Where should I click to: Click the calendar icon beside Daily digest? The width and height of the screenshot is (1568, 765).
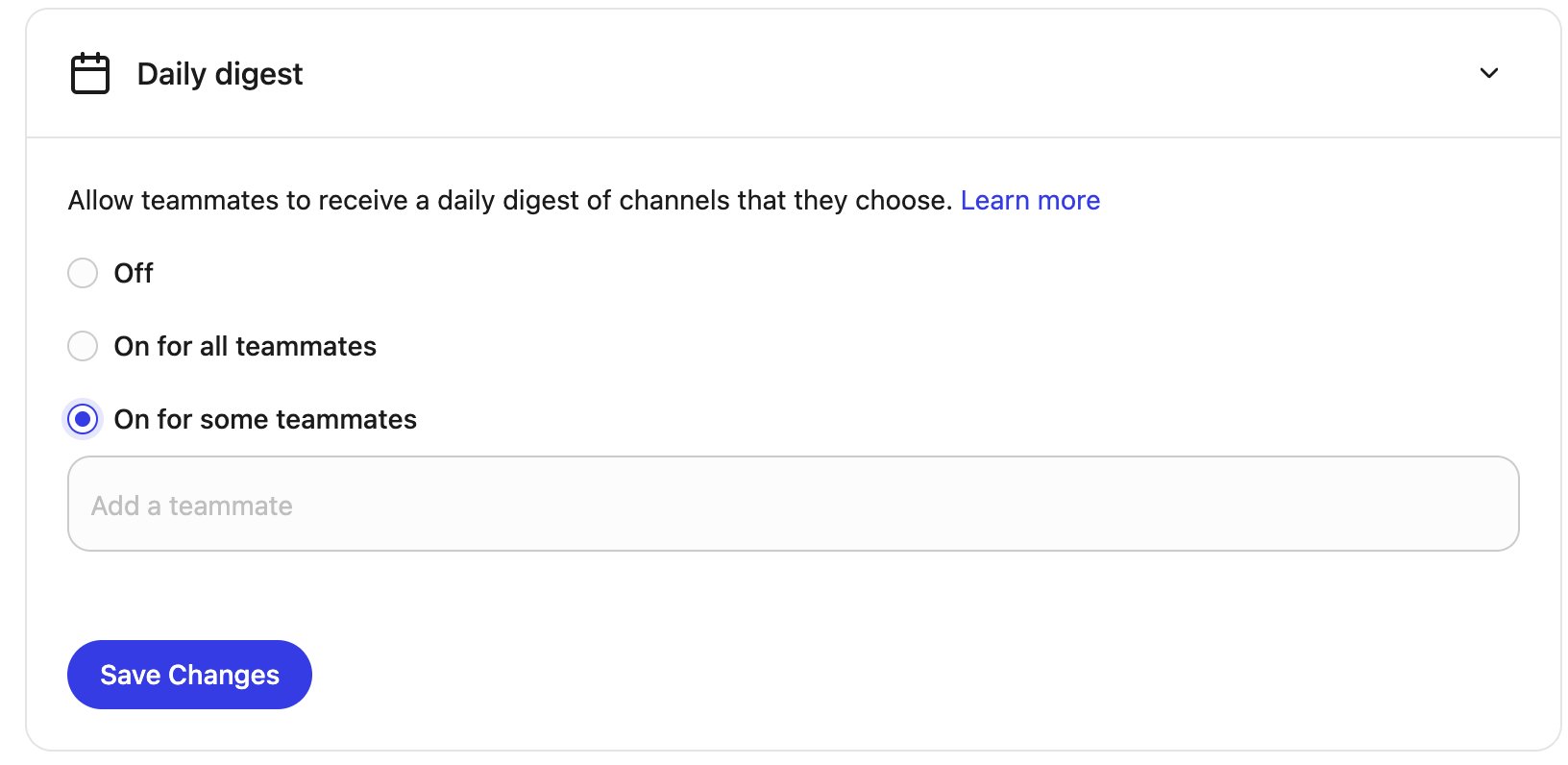pyautogui.click(x=88, y=72)
